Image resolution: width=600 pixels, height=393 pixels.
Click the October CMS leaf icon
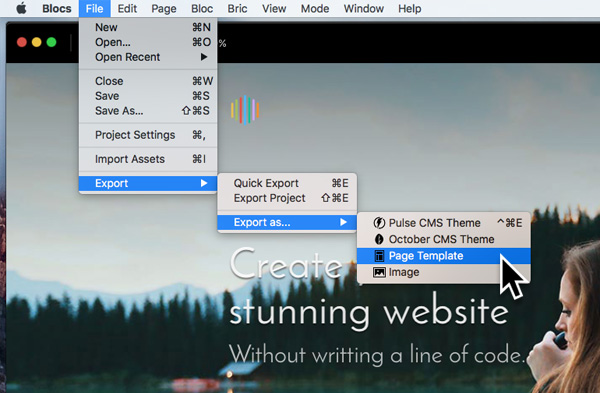pos(379,239)
